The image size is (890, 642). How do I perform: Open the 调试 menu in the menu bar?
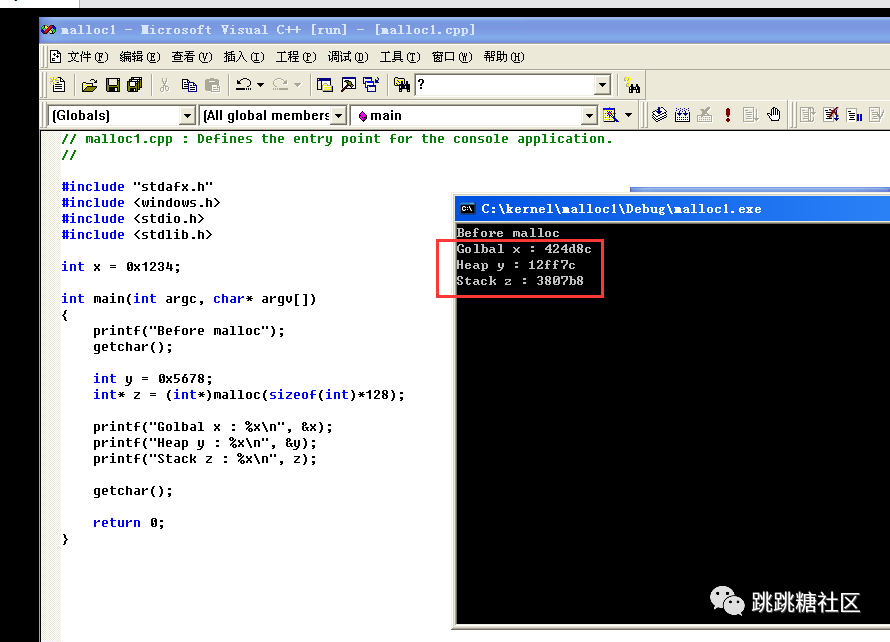click(x=348, y=57)
